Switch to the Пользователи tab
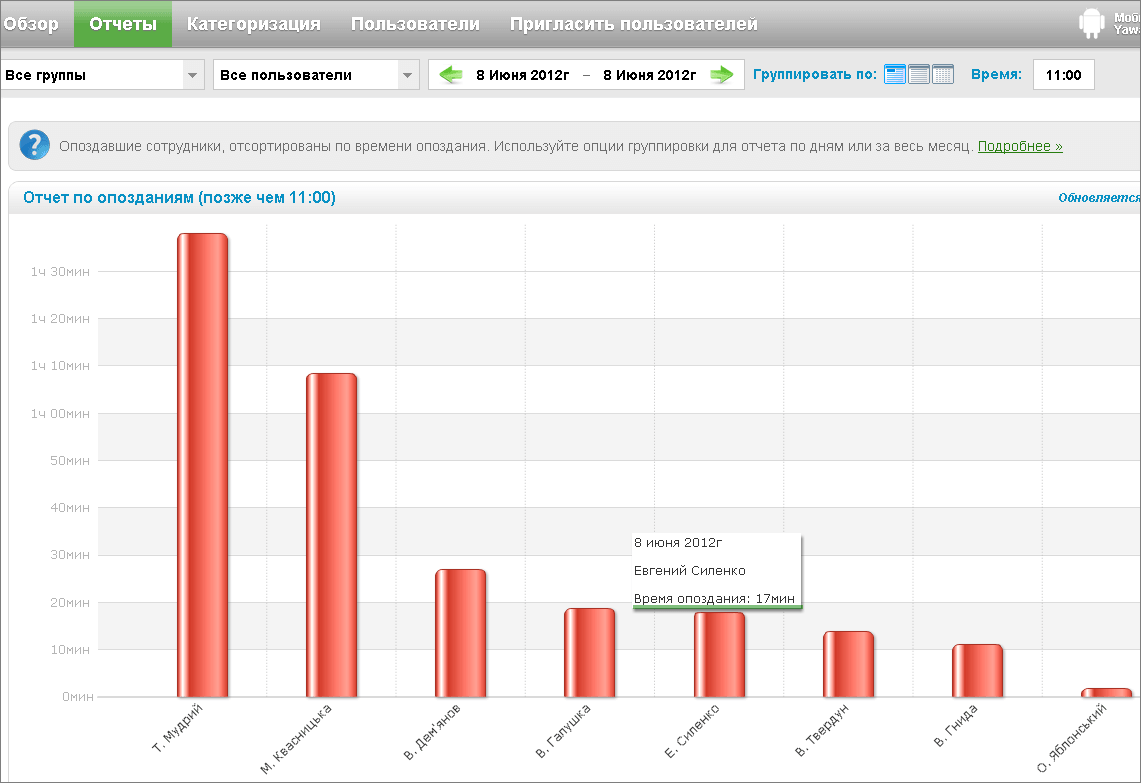The height and width of the screenshot is (783, 1141). (415, 24)
